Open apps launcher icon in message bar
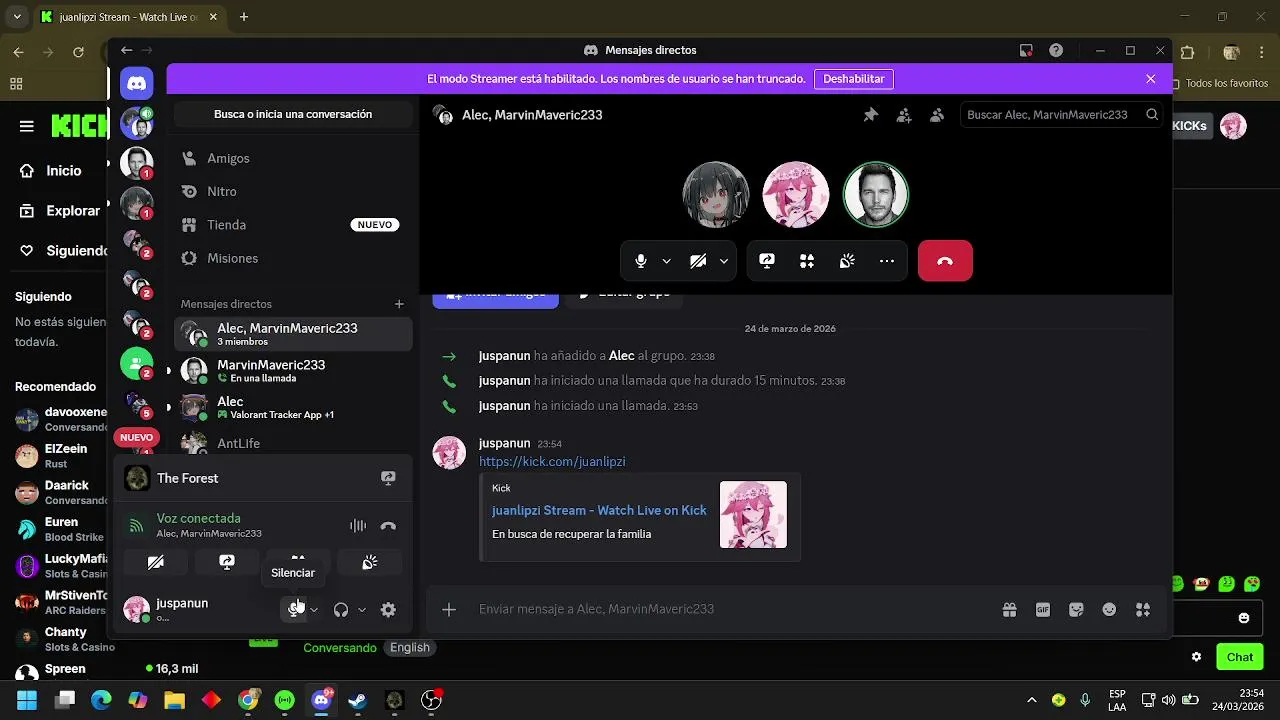The height and width of the screenshot is (720, 1280). [1143, 609]
